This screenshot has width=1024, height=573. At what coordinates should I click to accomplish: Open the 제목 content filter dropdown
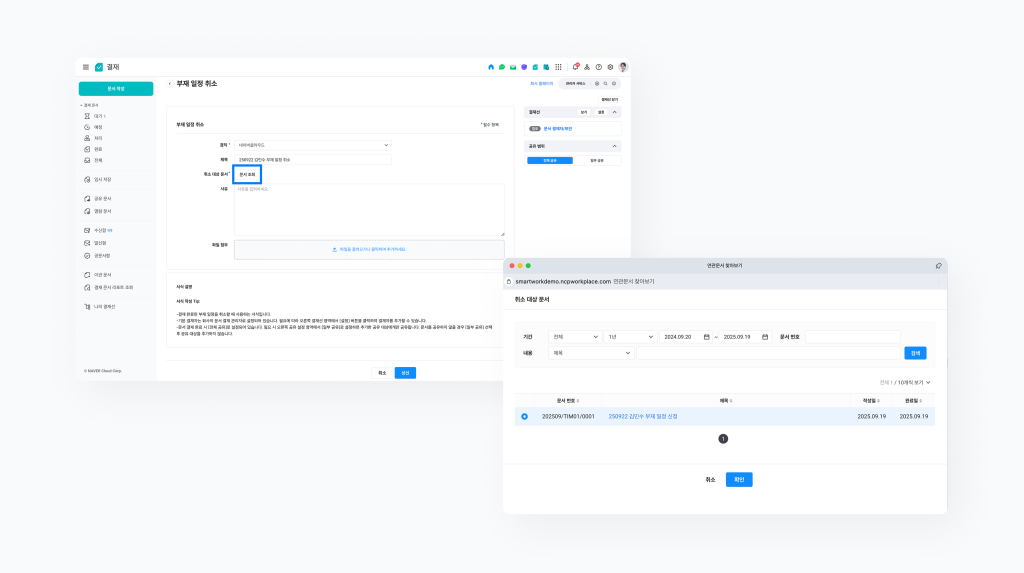click(591, 353)
